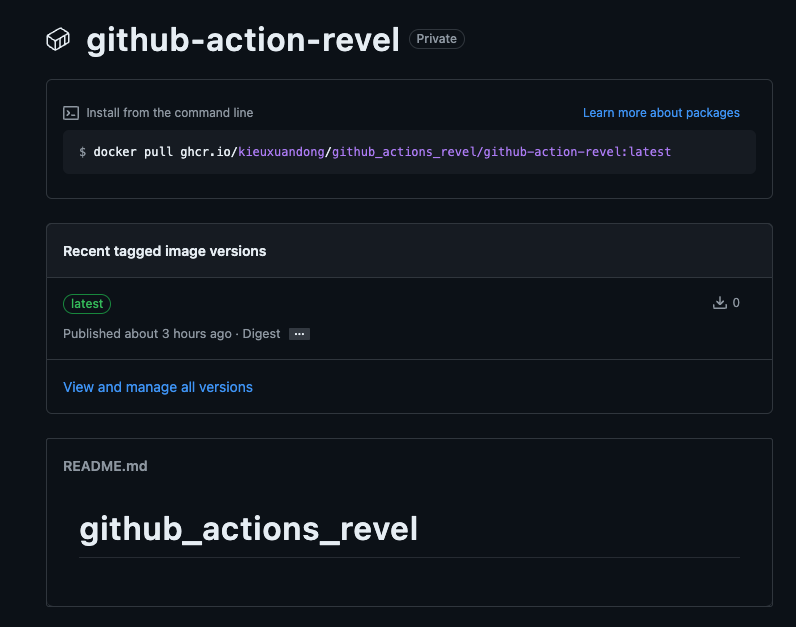Click the download count number 0
Viewport: 796px width, 627px height.
(x=736, y=303)
